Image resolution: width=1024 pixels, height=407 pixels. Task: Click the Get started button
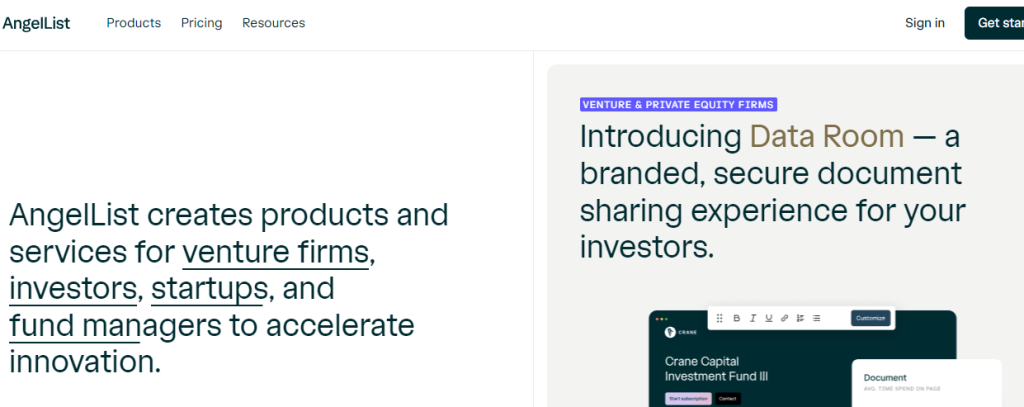[x=994, y=23]
